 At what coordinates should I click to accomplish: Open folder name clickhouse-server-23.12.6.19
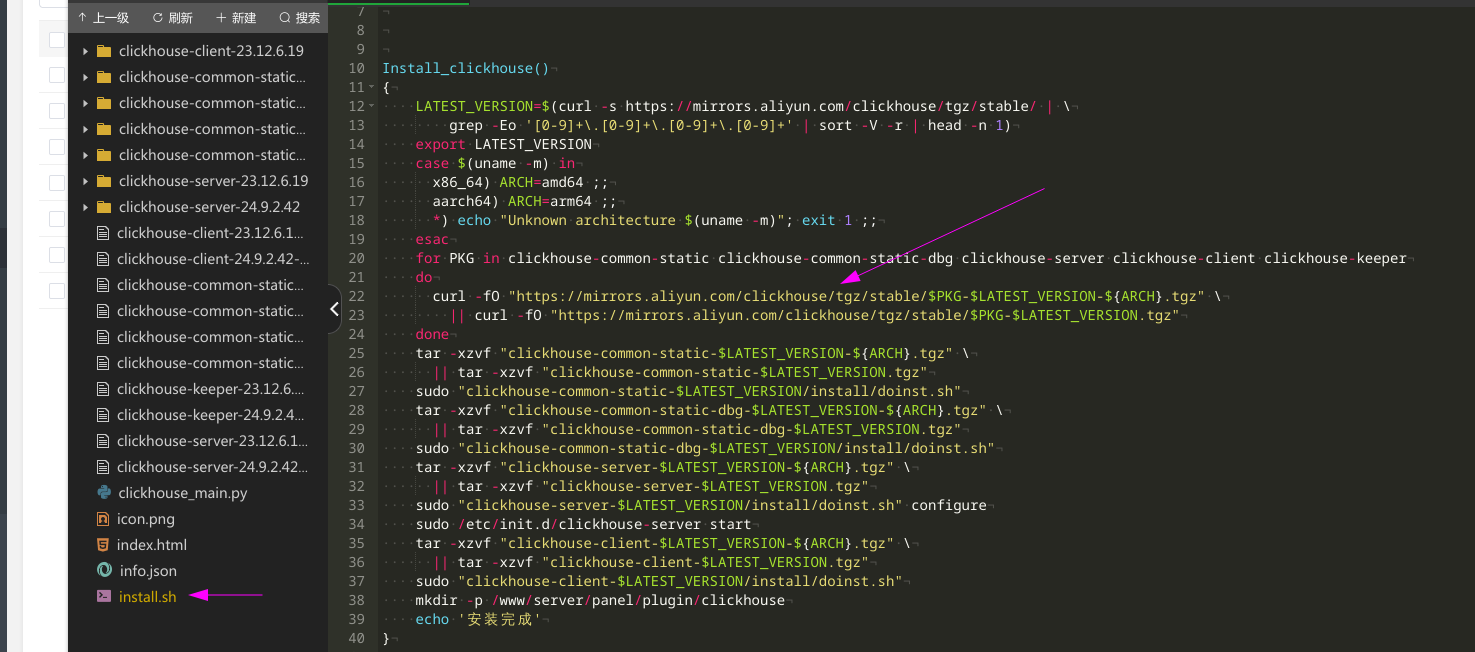coord(213,181)
